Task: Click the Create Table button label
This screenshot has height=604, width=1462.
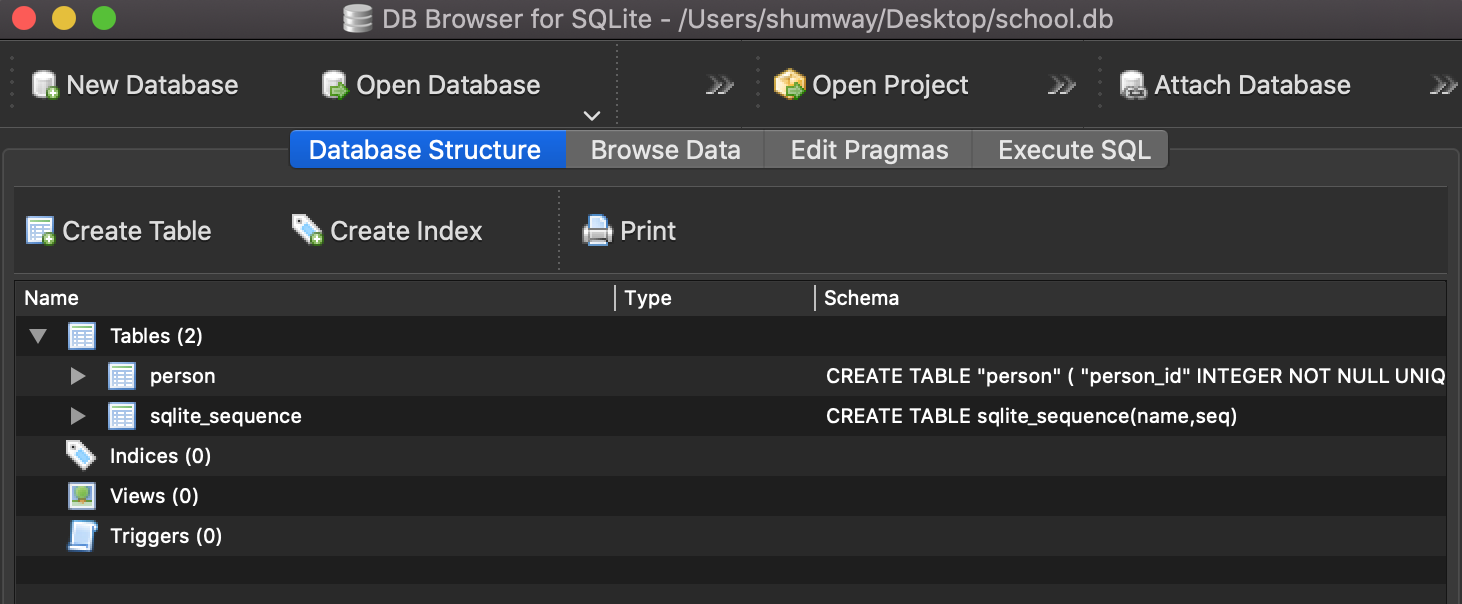Action: (137, 231)
